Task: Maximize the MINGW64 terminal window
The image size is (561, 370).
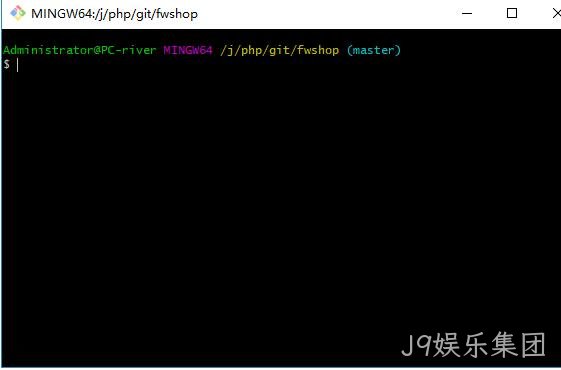Action: pyautogui.click(x=512, y=13)
